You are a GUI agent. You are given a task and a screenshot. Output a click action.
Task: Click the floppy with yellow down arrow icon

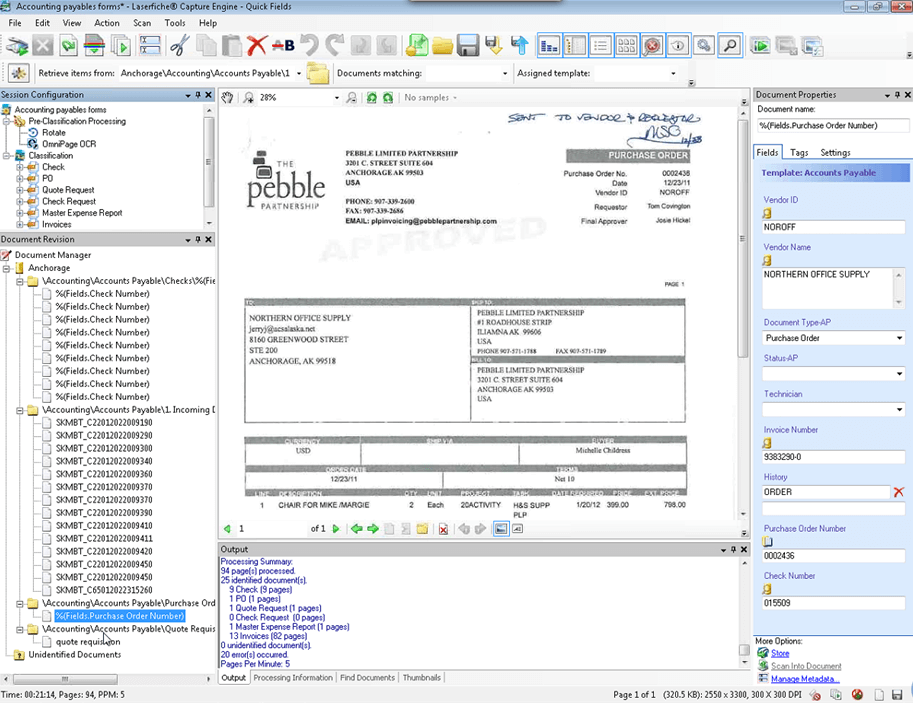click(x=494, y=45)
